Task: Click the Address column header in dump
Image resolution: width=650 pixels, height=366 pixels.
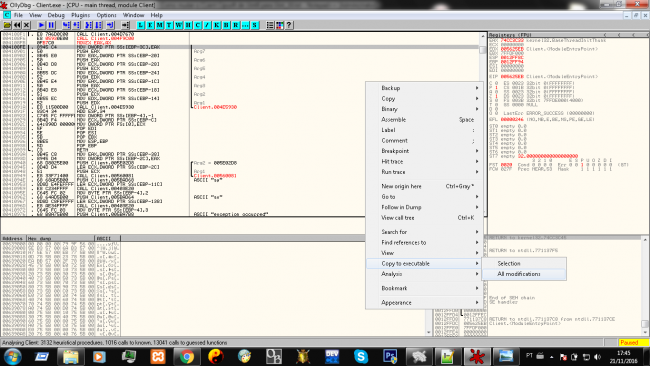Action: [x=14, y=238]
